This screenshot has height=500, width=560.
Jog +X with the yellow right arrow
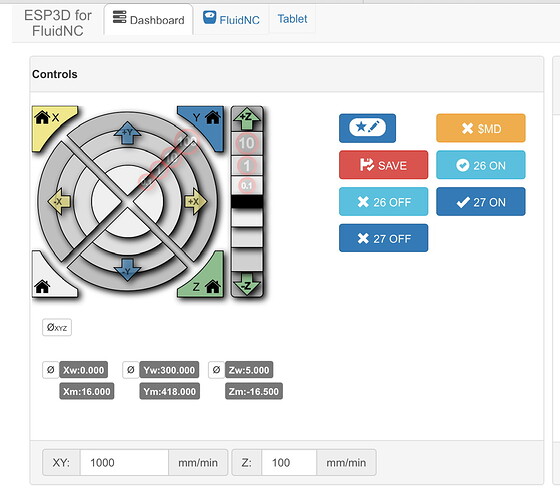(195, 201)
